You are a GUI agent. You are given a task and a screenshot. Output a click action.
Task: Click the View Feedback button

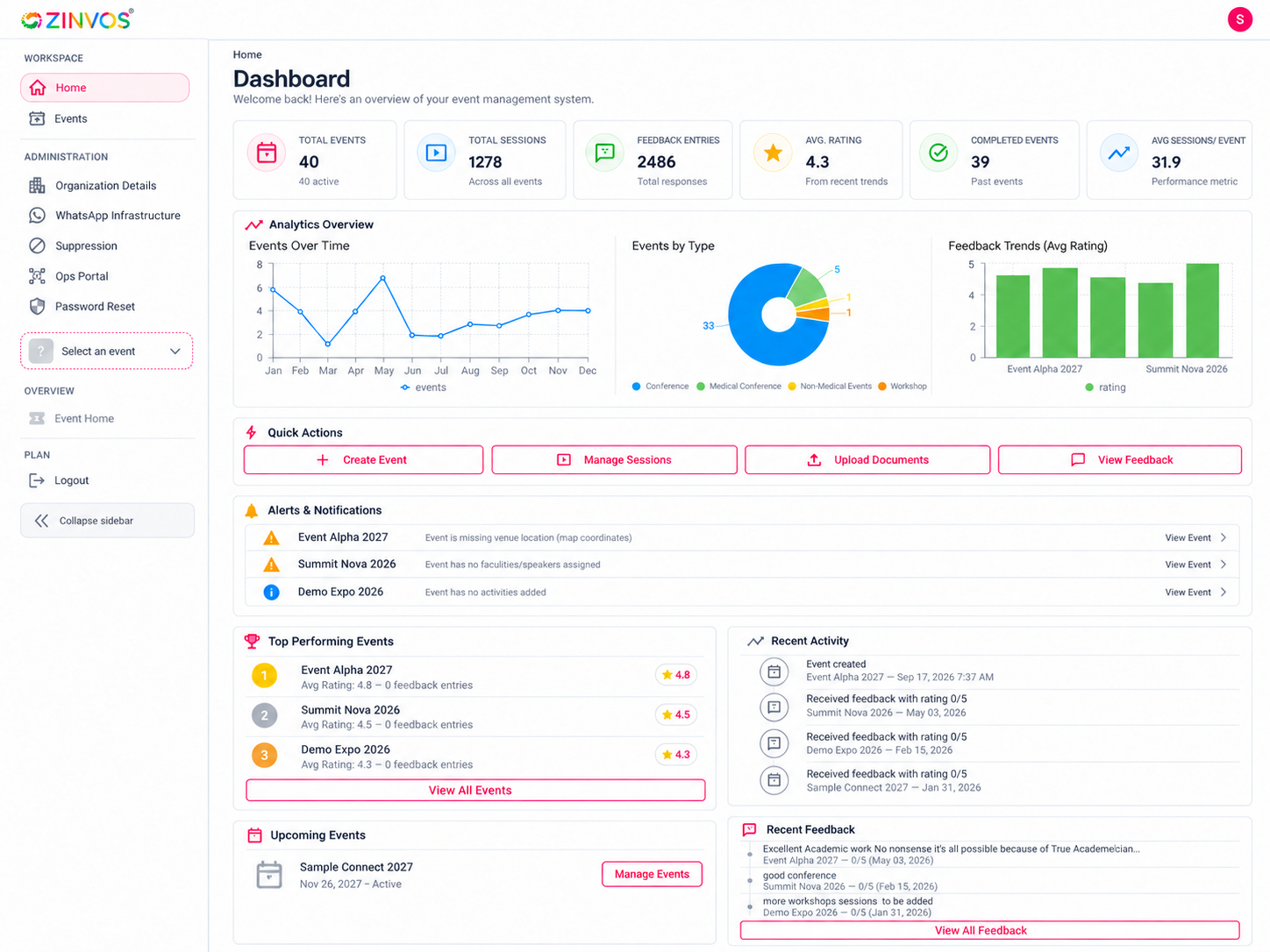click(x=1120, y=460)
